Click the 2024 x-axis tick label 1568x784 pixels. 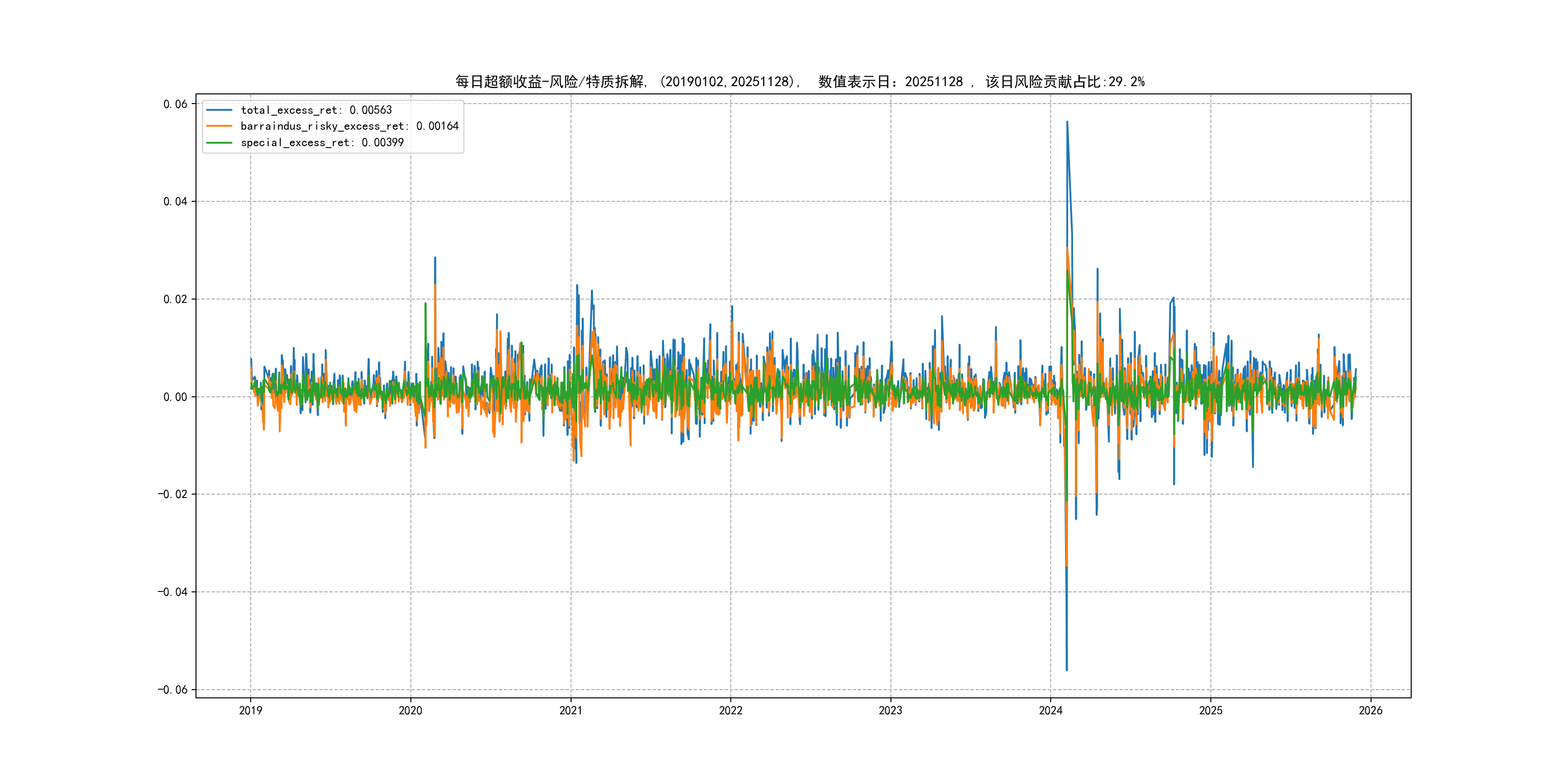point(1051,710)
